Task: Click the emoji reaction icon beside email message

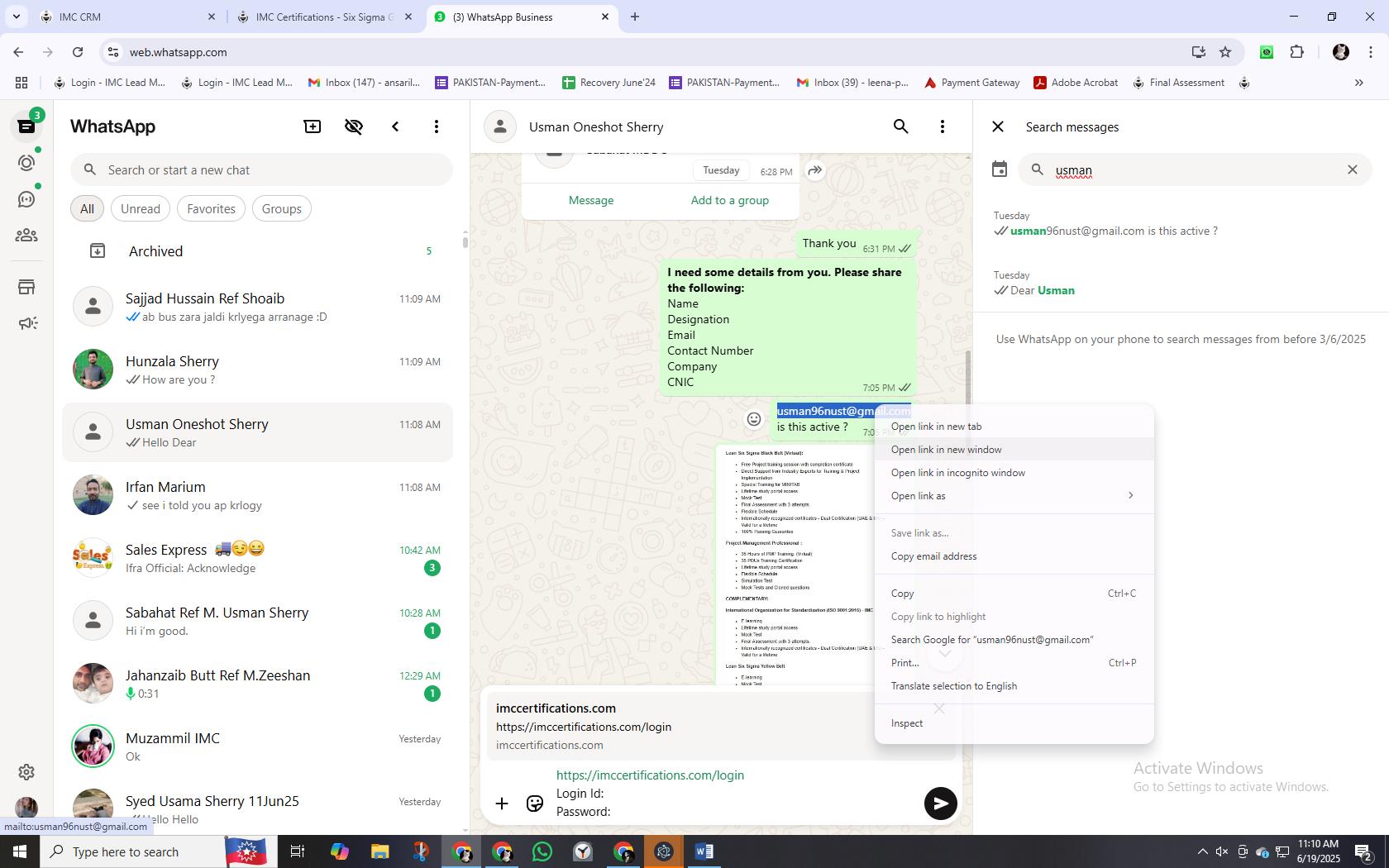Action: (754, 419)
